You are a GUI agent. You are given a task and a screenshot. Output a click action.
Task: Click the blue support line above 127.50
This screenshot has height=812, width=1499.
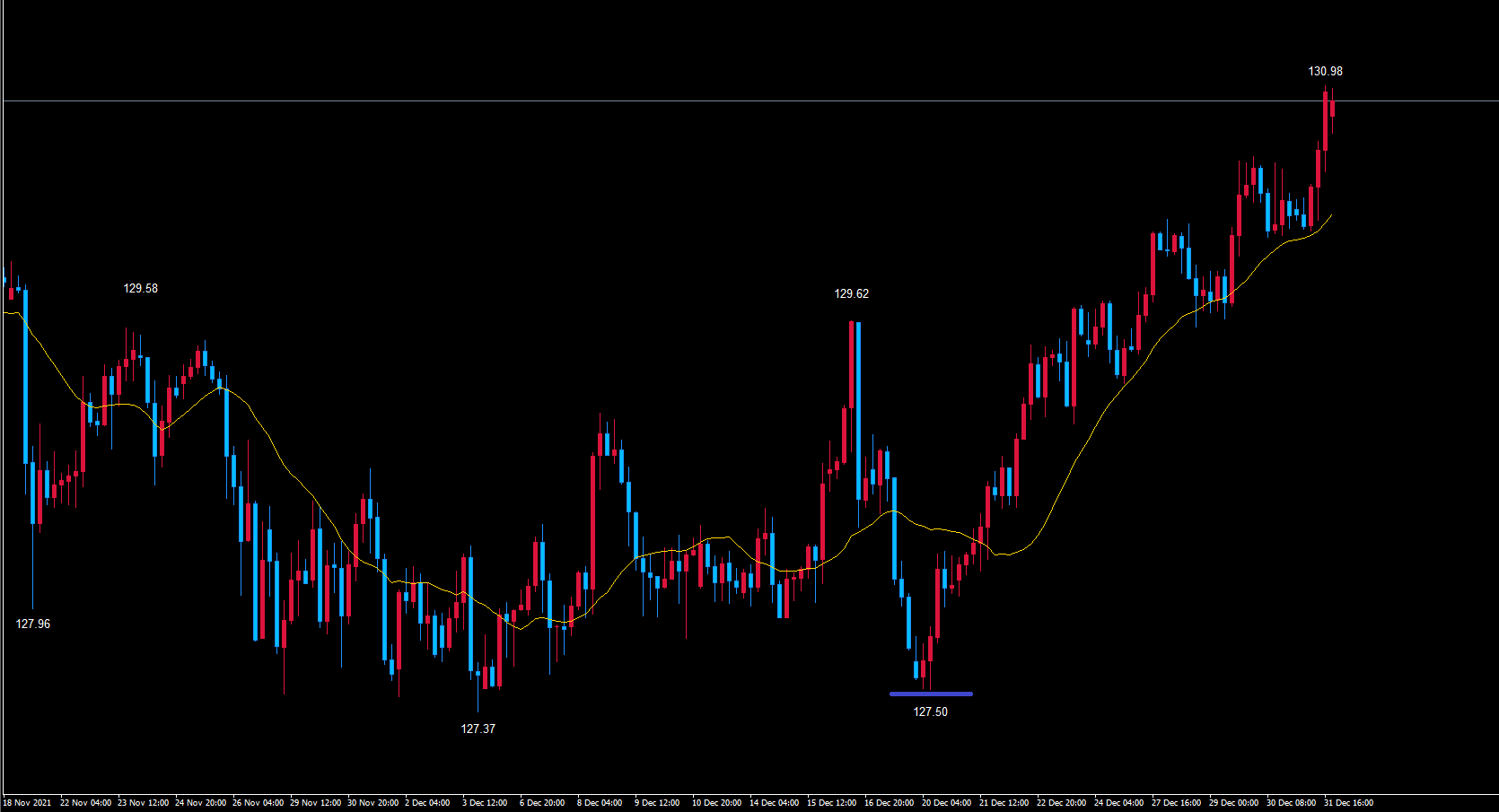931,694
